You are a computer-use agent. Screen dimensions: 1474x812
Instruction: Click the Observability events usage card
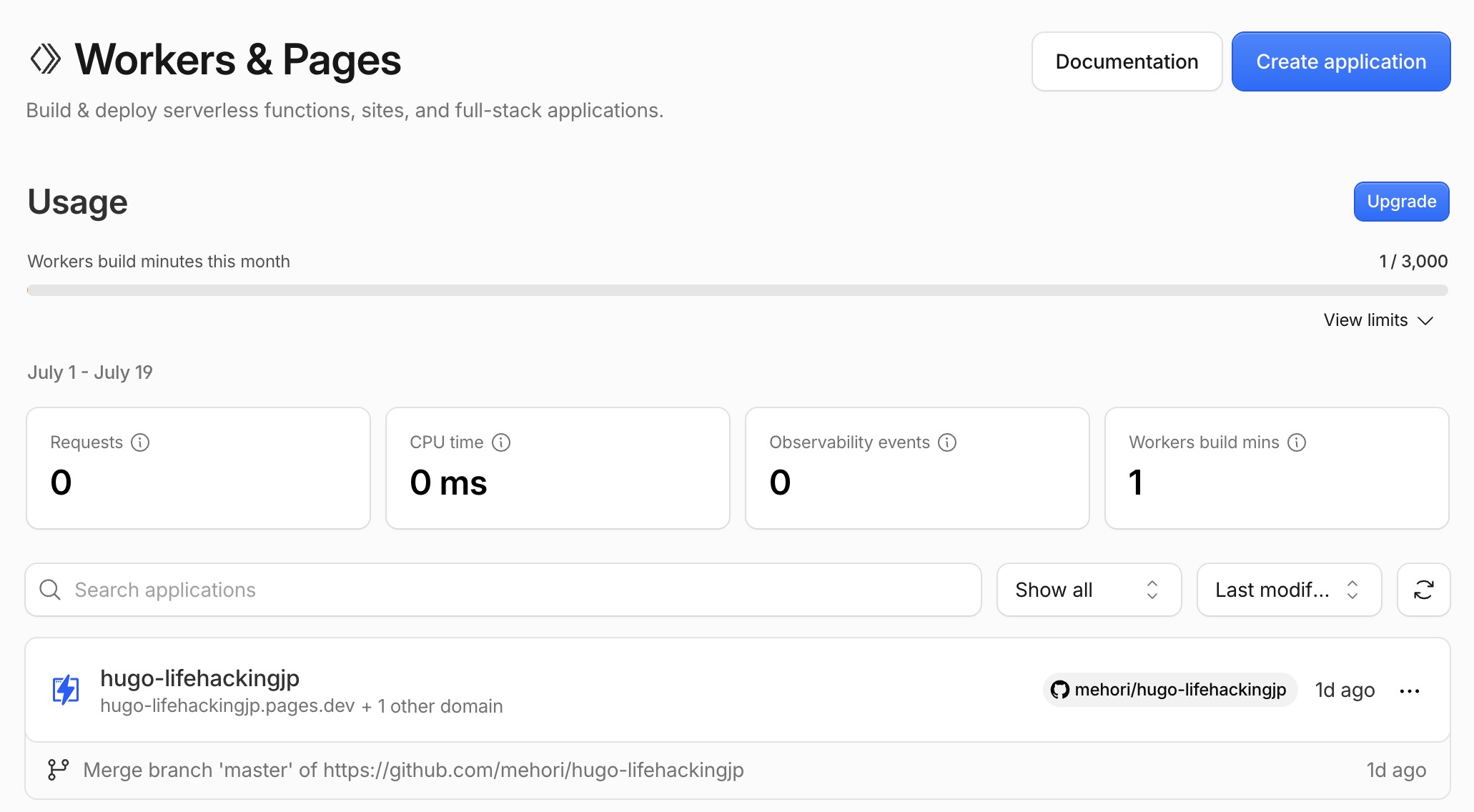[x=917, y=468]
